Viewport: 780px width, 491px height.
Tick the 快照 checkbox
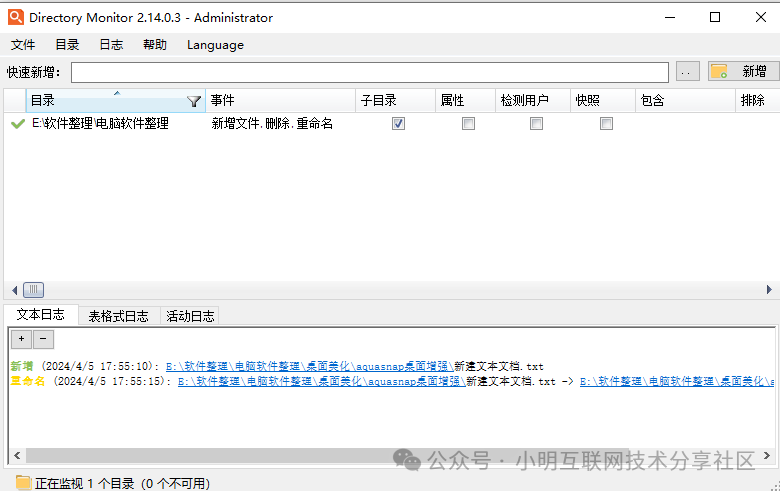click(x=606, y=124)
